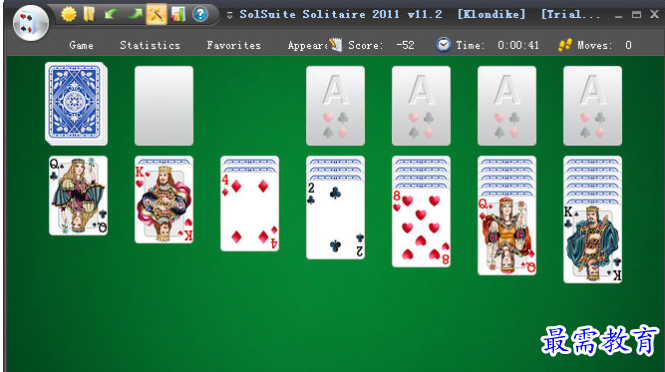Click the Time value 0:00:41
The height and width of the screenshot is (372, 665).
518,45
